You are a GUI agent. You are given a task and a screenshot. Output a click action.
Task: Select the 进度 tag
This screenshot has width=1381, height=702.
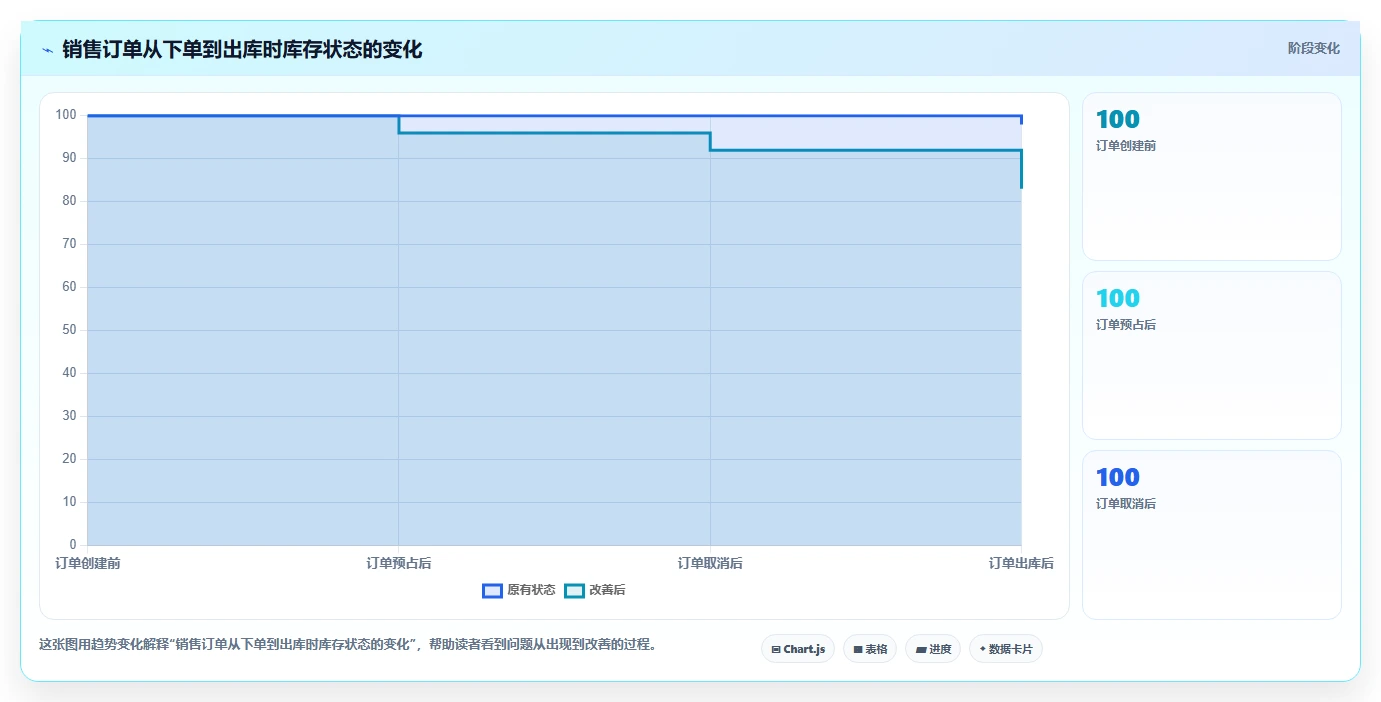coord(933,649)
